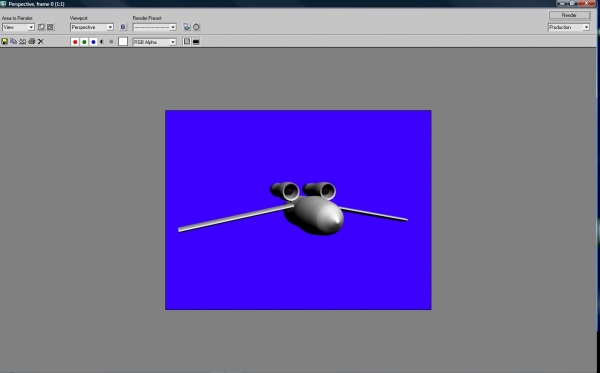Toggle the lock-to-viewport padlock button
600x373 pixels.
coord(123,27)
